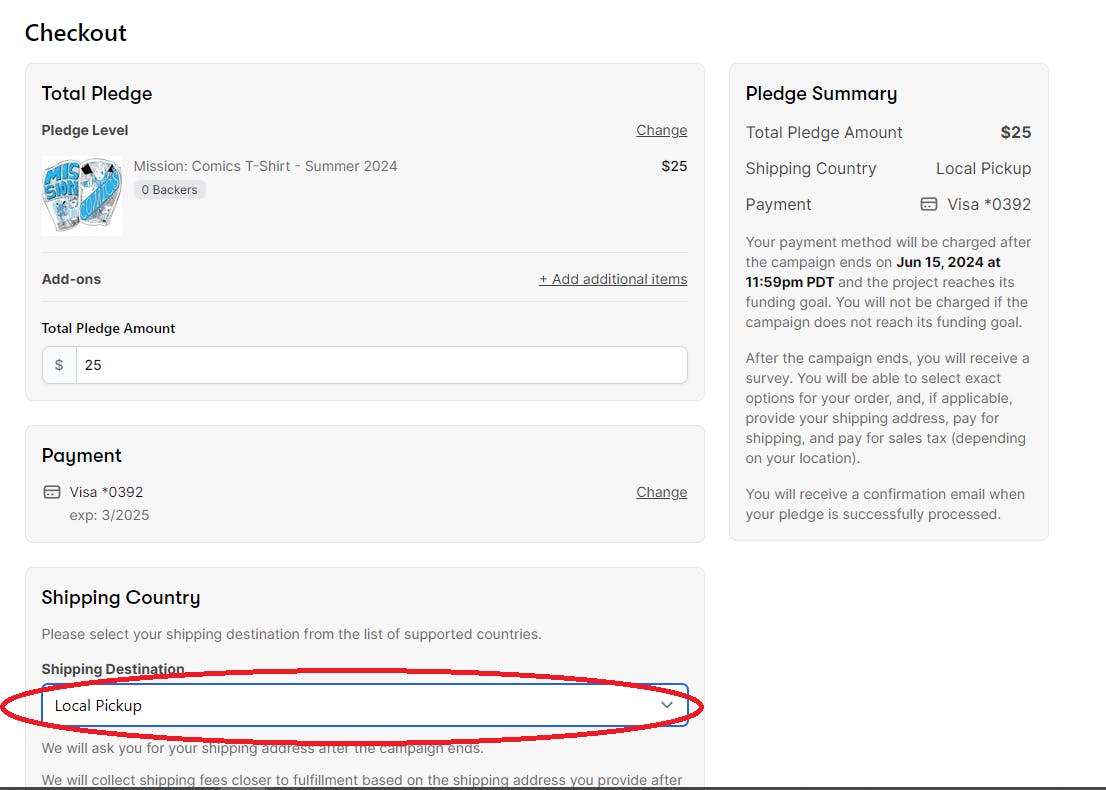Click the card expiry date exp: 3/2025
Viewport: 1106px width, 790px height.
[109, 515]
